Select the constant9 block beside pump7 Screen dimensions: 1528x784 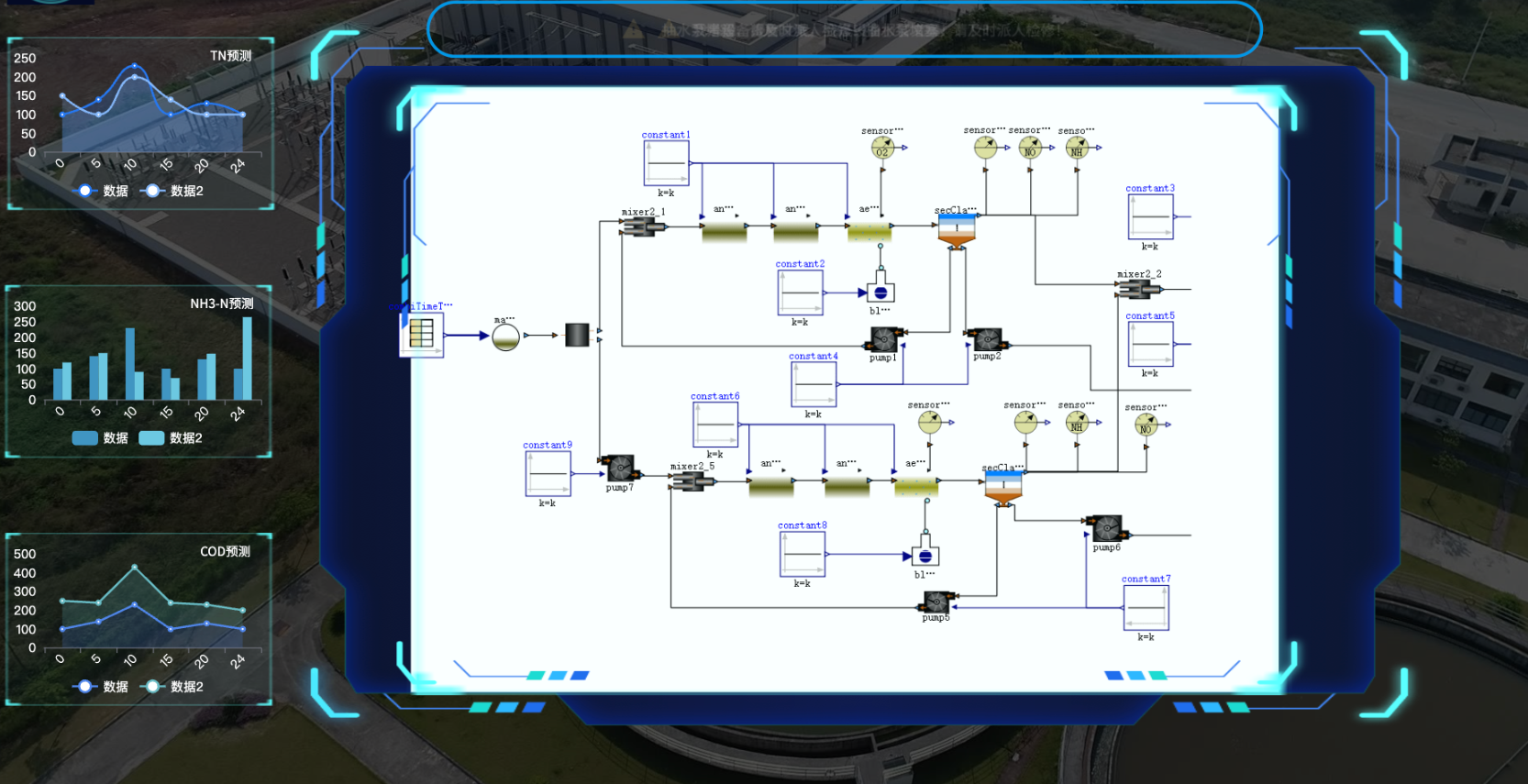(x=548, y=474)
